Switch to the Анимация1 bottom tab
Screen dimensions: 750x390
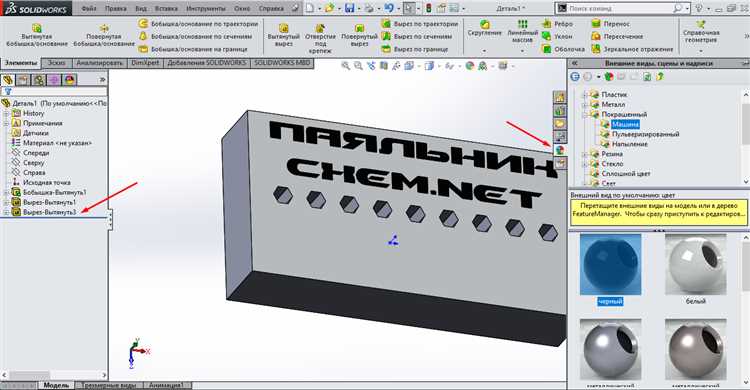[x=166, y=385]
